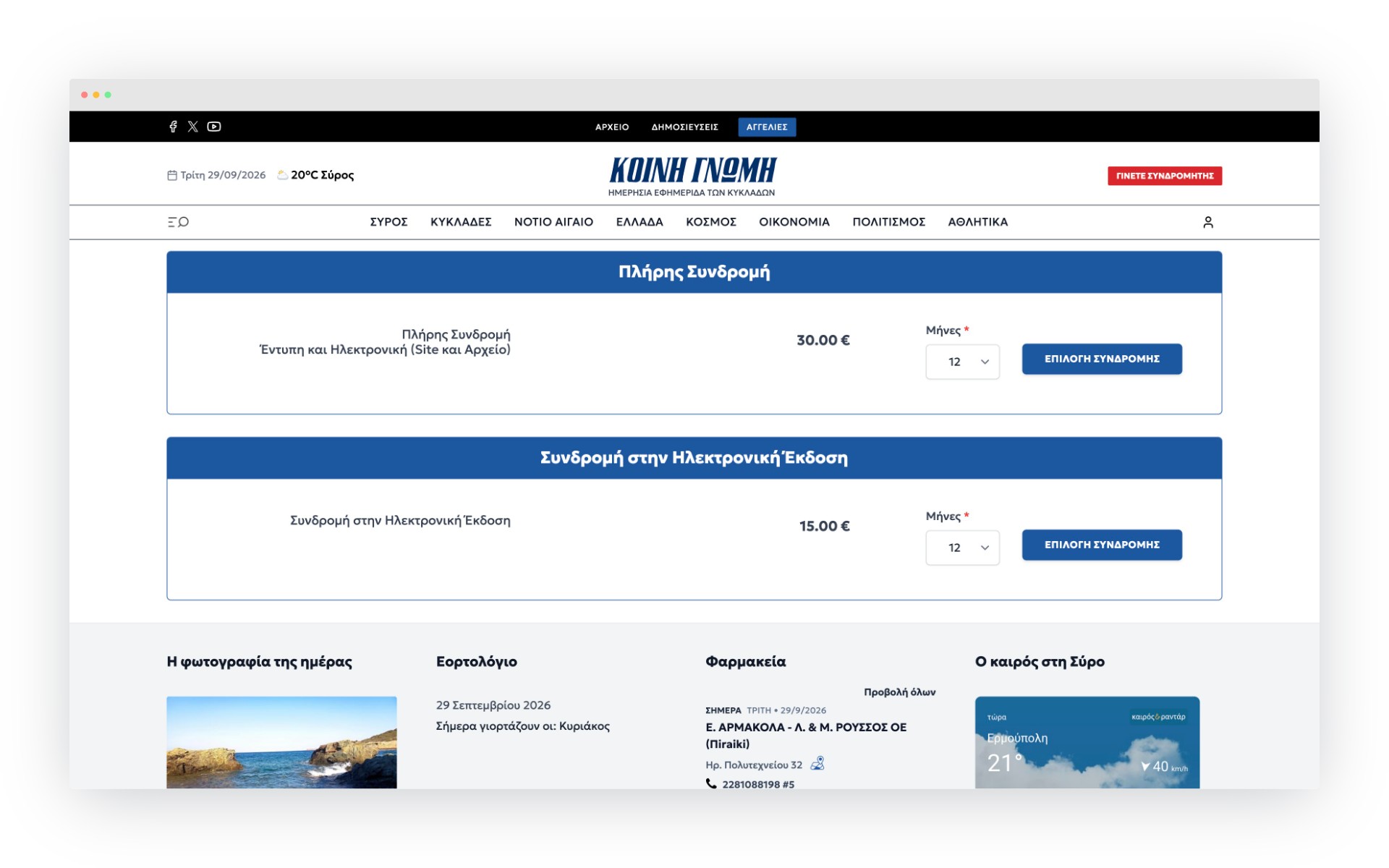Open the ΕΛΛΑΔΑ section

pyautogui.click(x=640, y=222)
